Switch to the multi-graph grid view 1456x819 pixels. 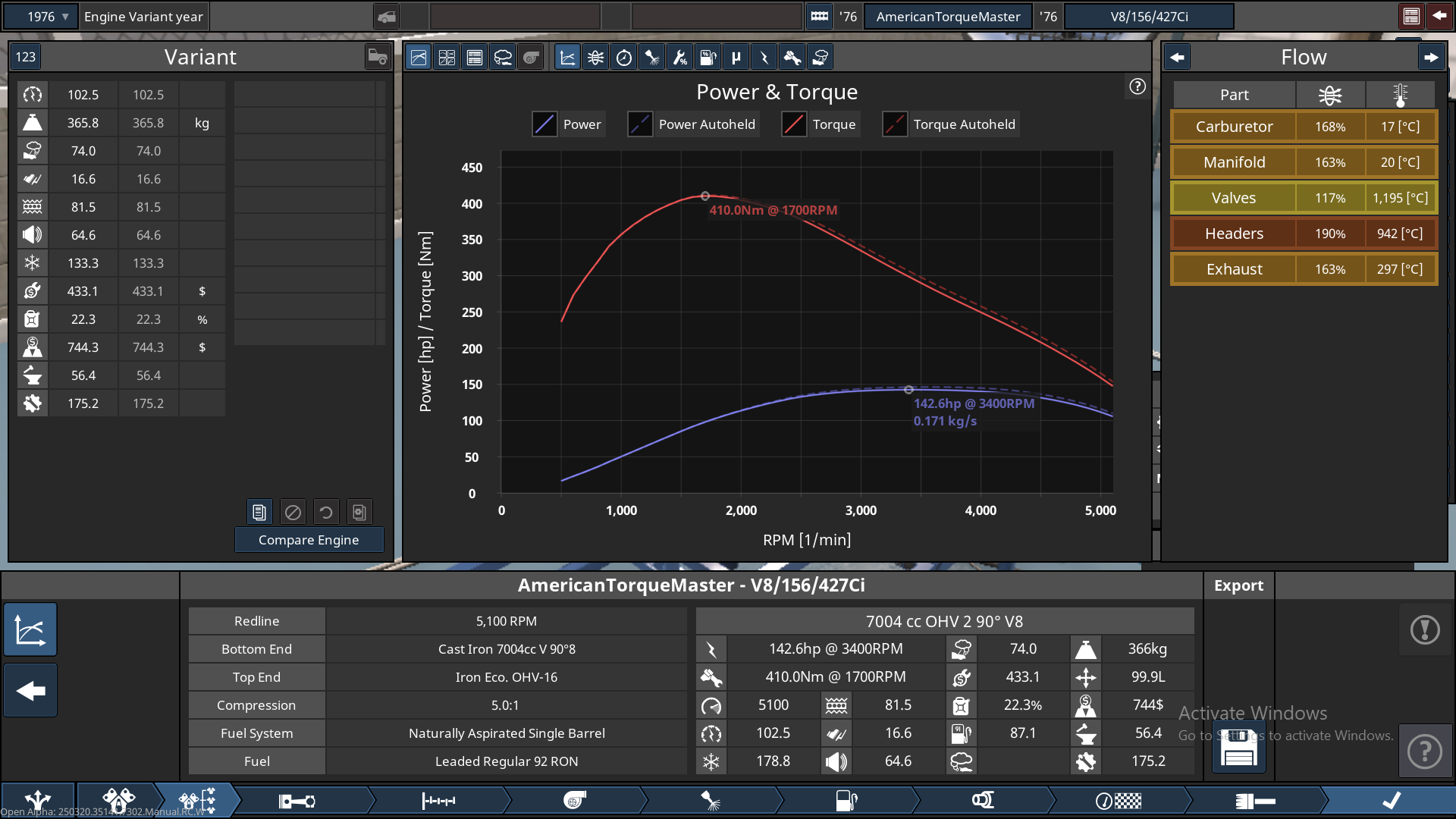pos(447,58)
